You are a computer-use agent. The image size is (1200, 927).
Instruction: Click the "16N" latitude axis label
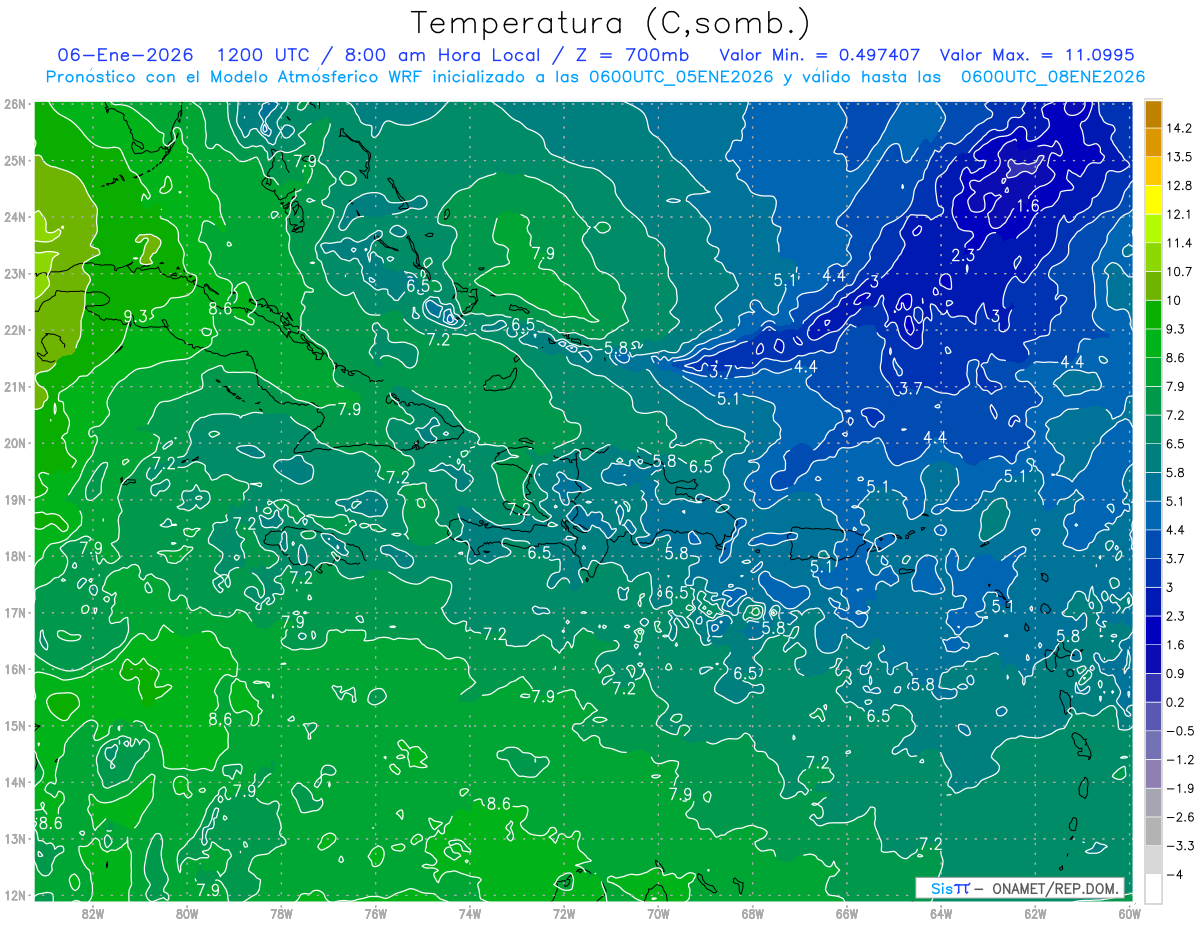click(15, 669)
